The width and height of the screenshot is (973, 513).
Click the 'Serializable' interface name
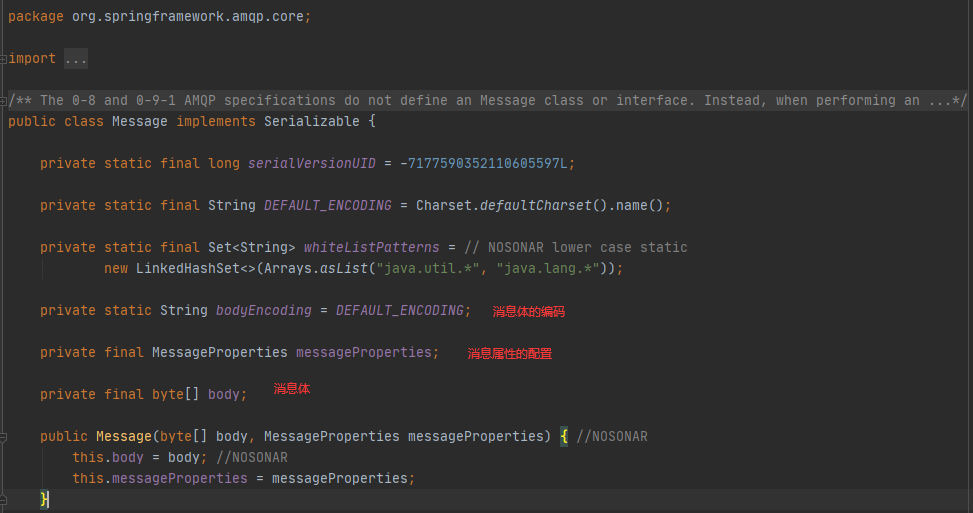tap(312, 122)
